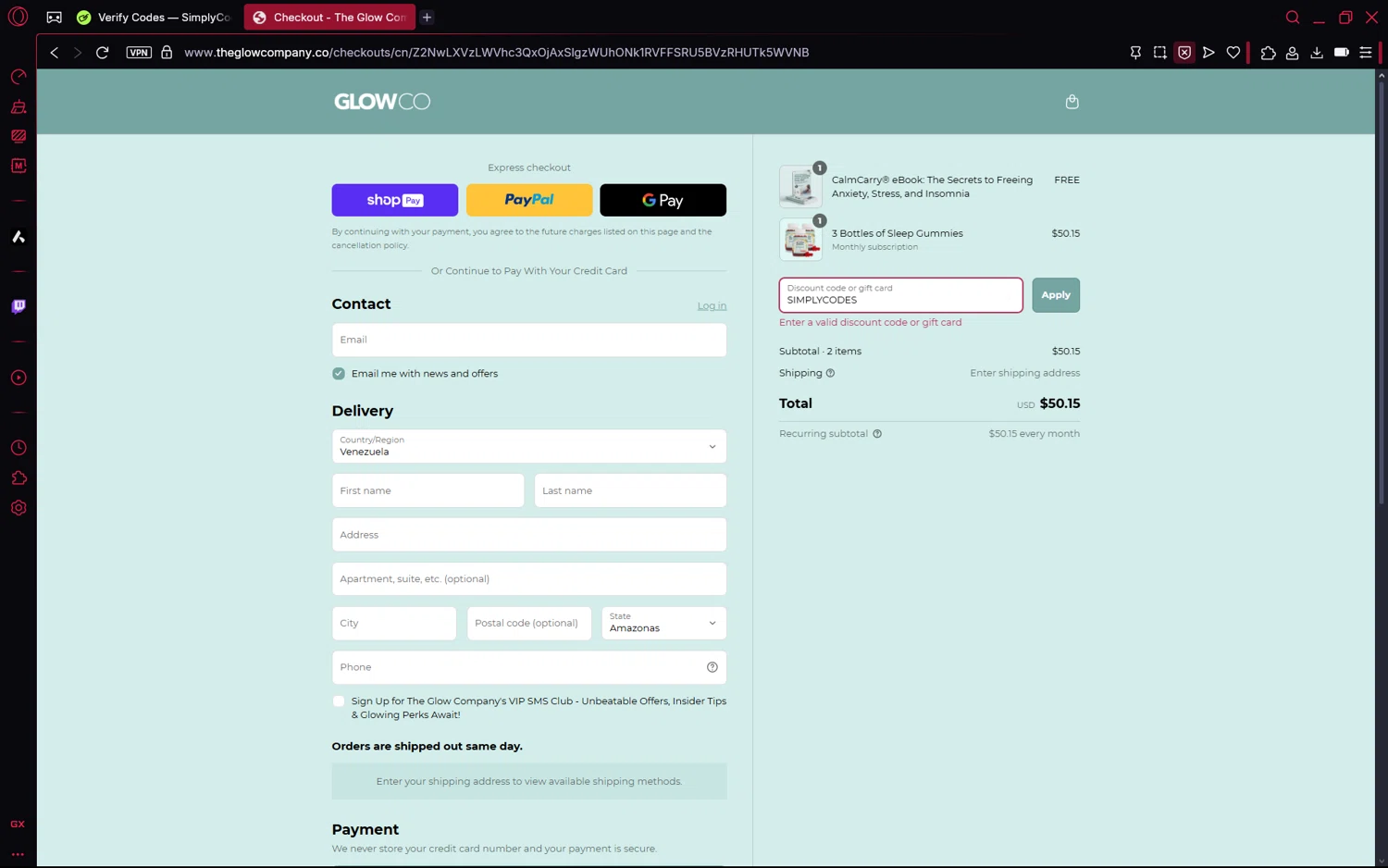Open the sidebar Settings gear icon

tap(19, 508)
